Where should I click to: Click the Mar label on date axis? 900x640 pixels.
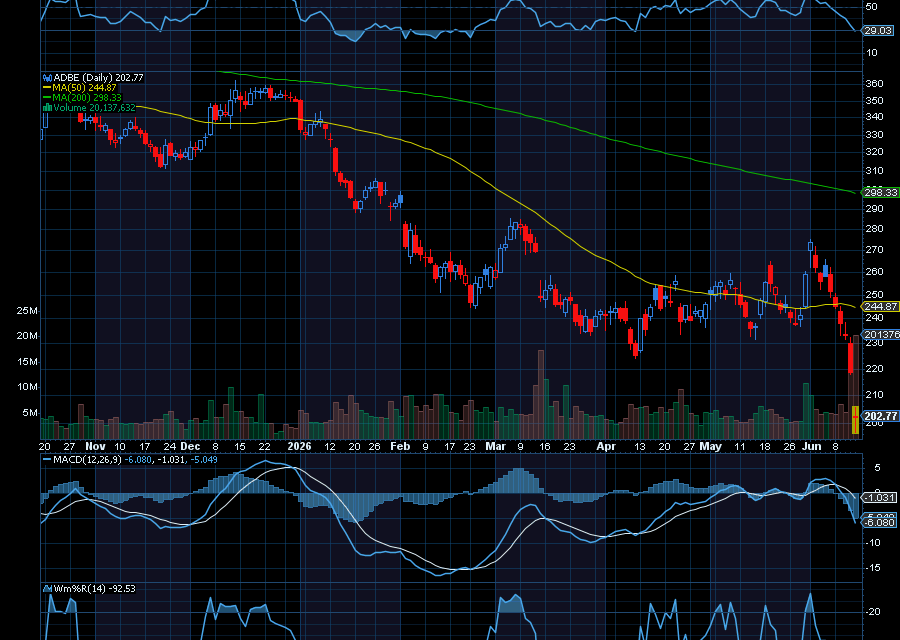[495, 446]
